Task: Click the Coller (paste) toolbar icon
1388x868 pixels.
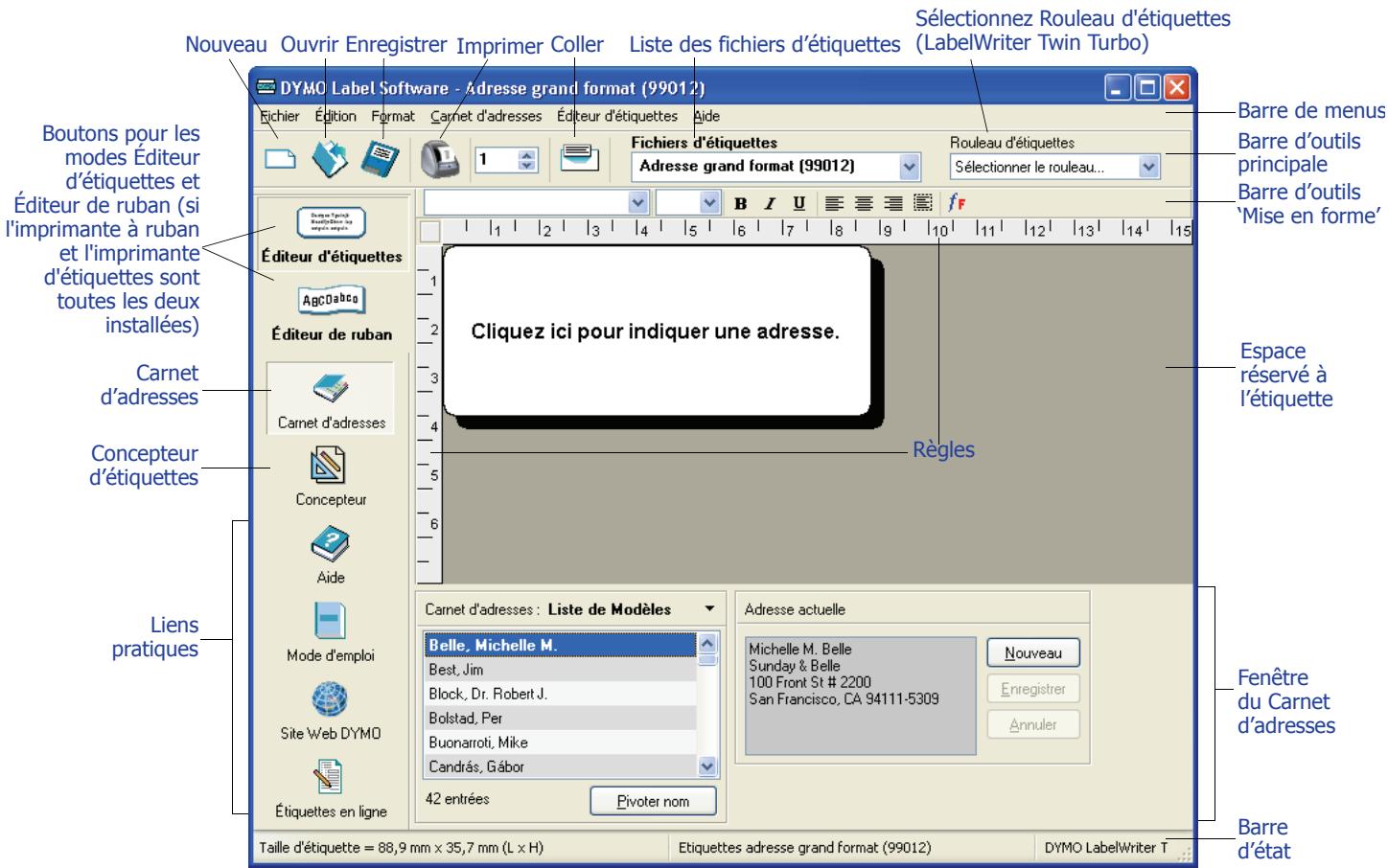Action: pyautogui.click(x=580, y=158)
